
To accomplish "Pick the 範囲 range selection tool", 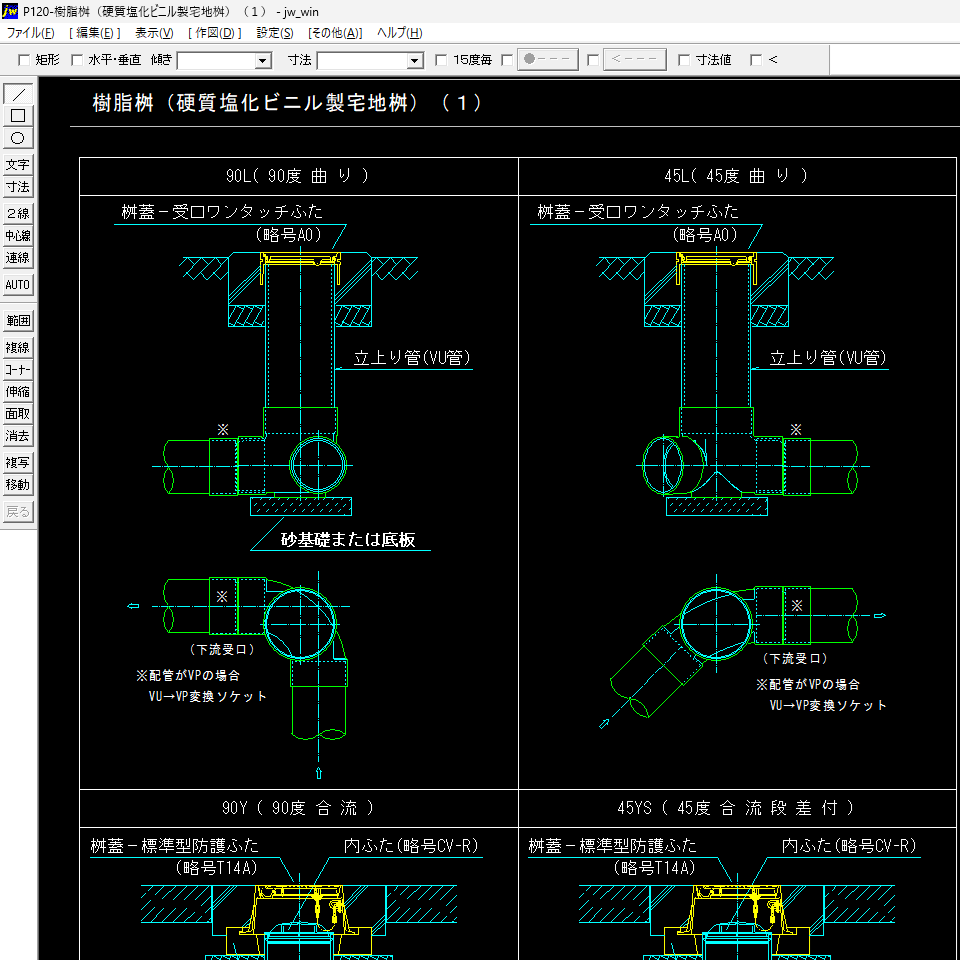I will click(18, 321).
